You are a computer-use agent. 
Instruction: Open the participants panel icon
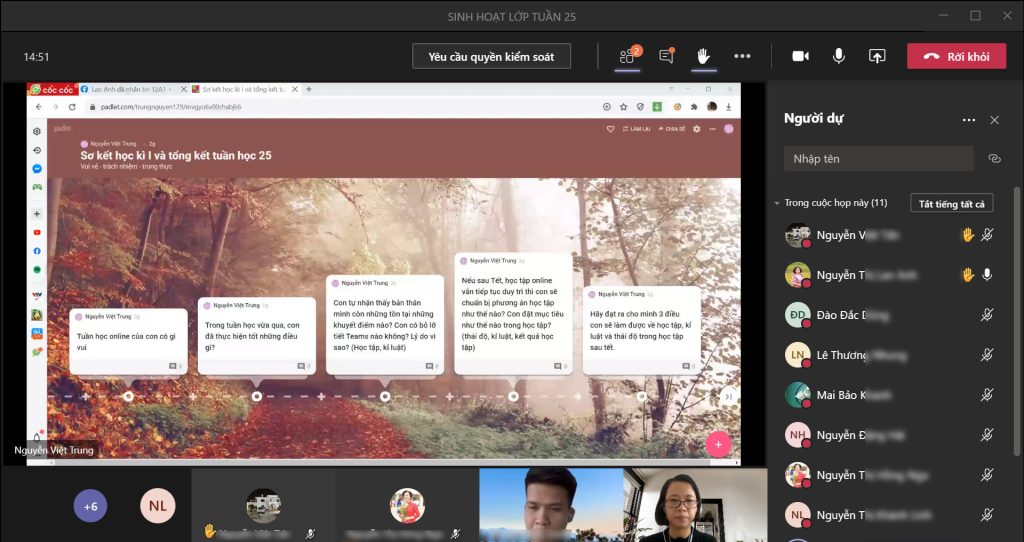tap(628, 57)
